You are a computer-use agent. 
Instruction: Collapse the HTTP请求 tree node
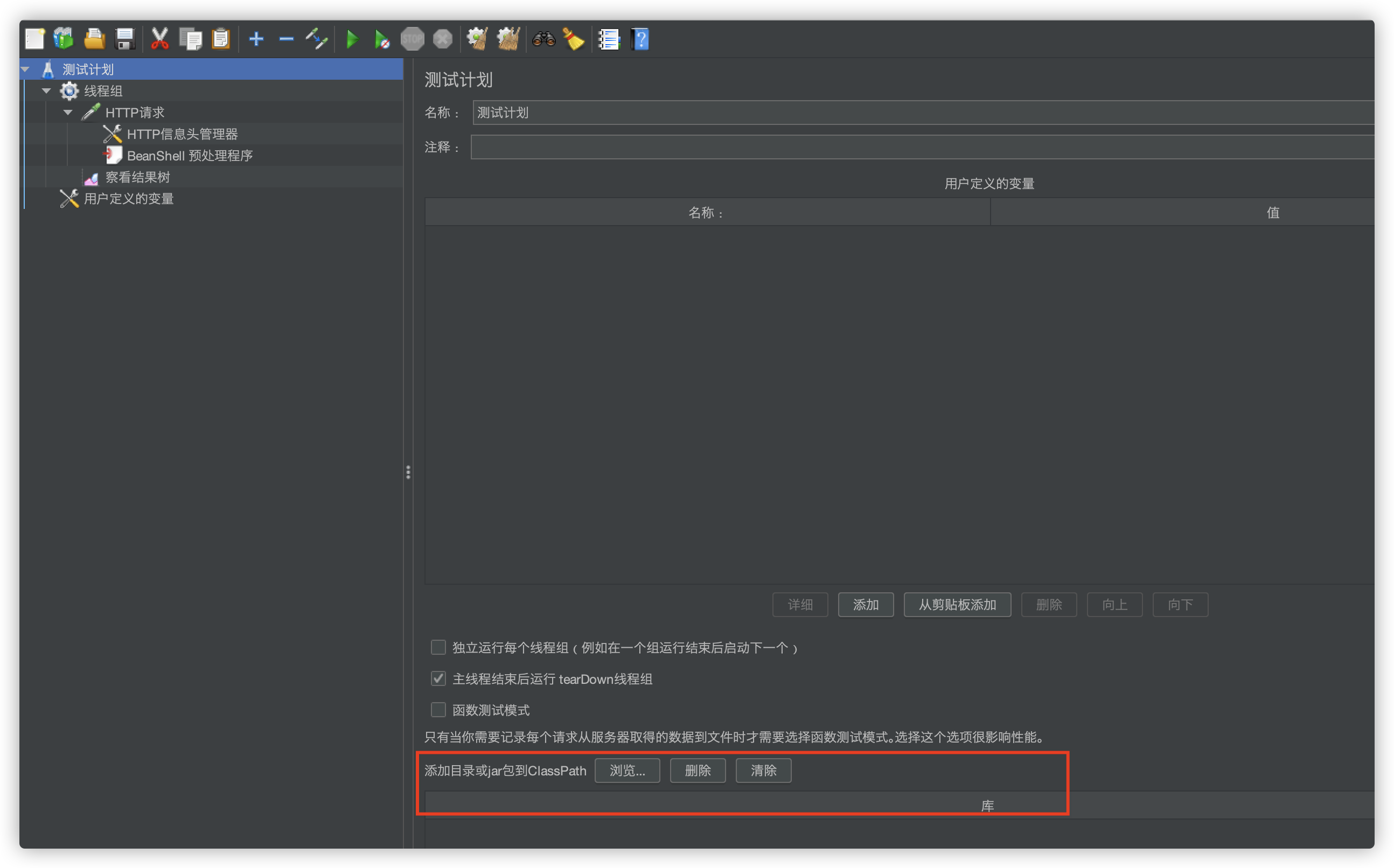68,113
